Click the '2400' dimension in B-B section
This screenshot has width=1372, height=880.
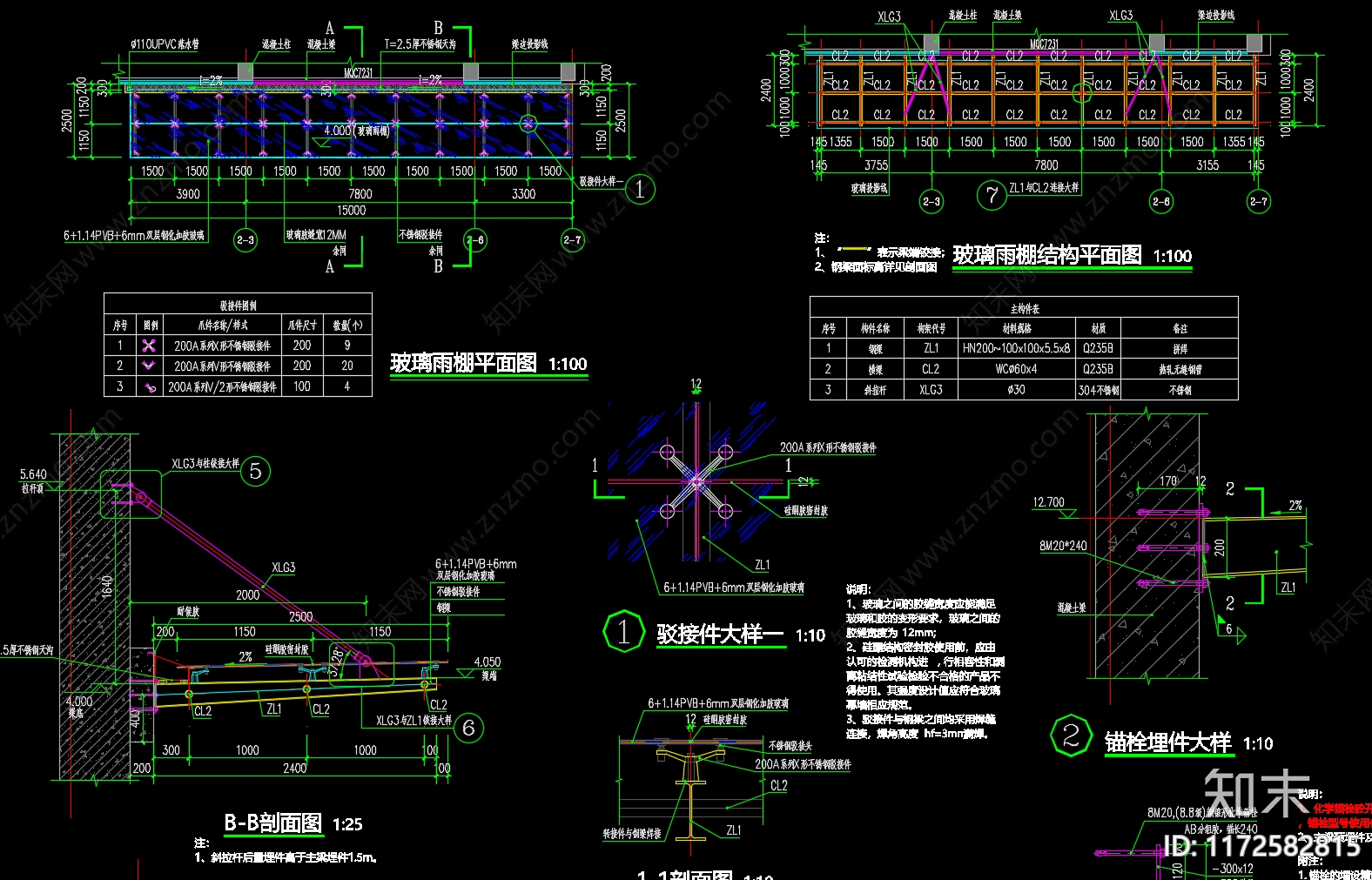pos(294,768)
